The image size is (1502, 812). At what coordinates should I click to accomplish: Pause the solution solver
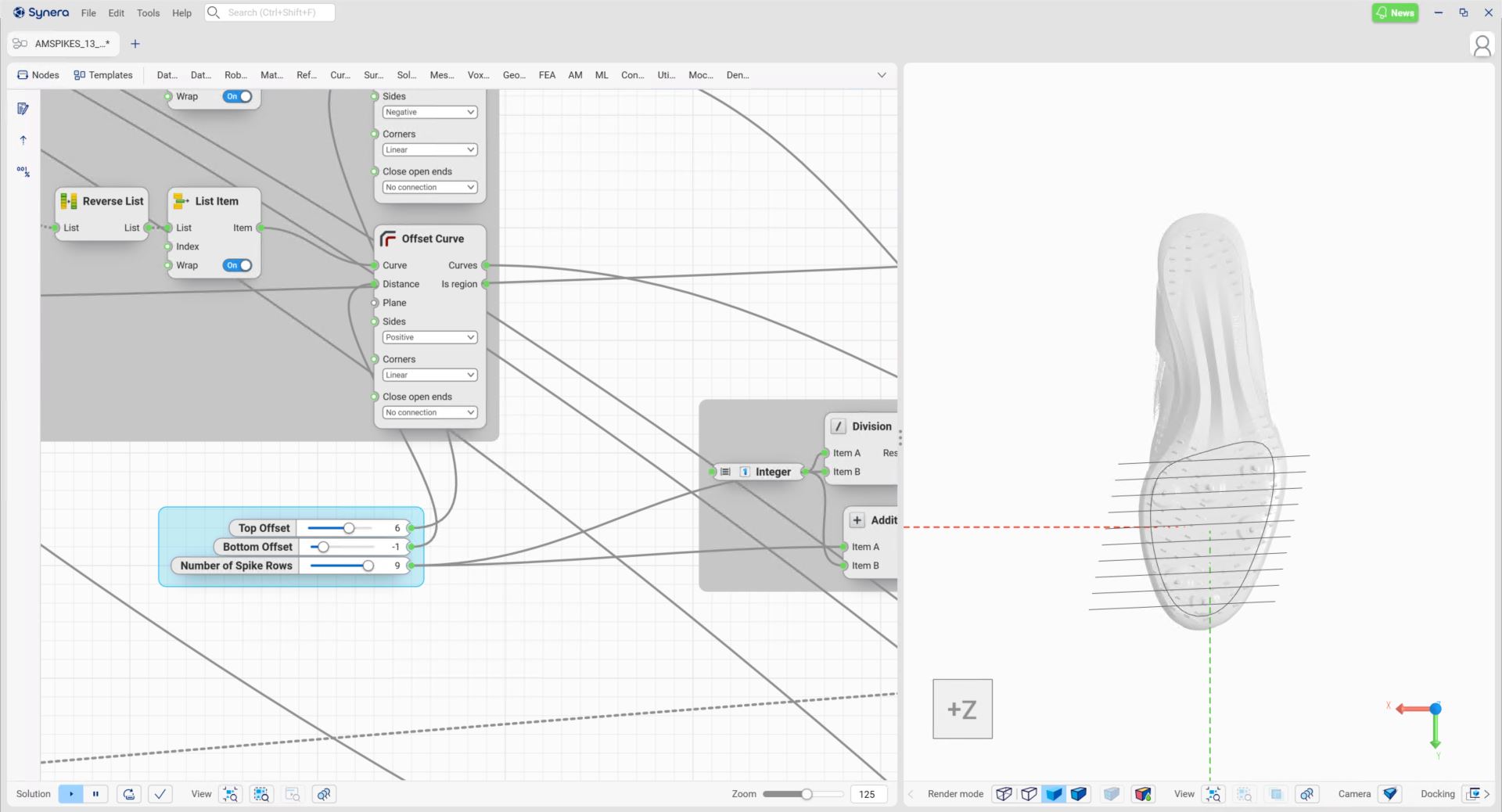(95, 794)
